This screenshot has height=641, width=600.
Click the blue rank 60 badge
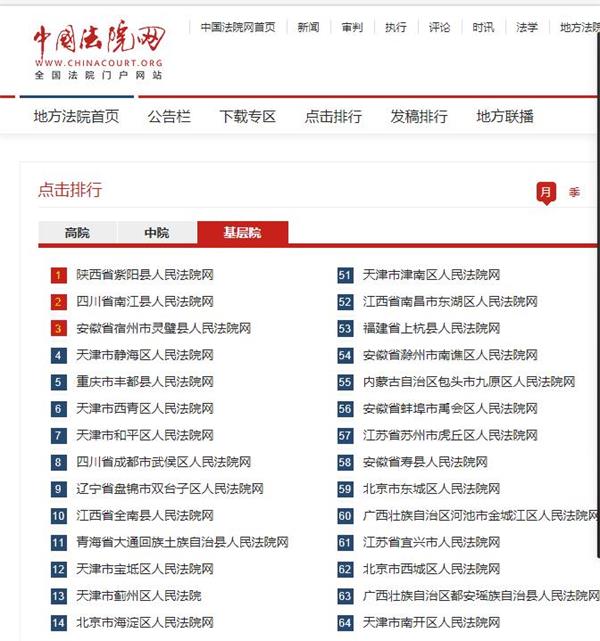(345, 516)
